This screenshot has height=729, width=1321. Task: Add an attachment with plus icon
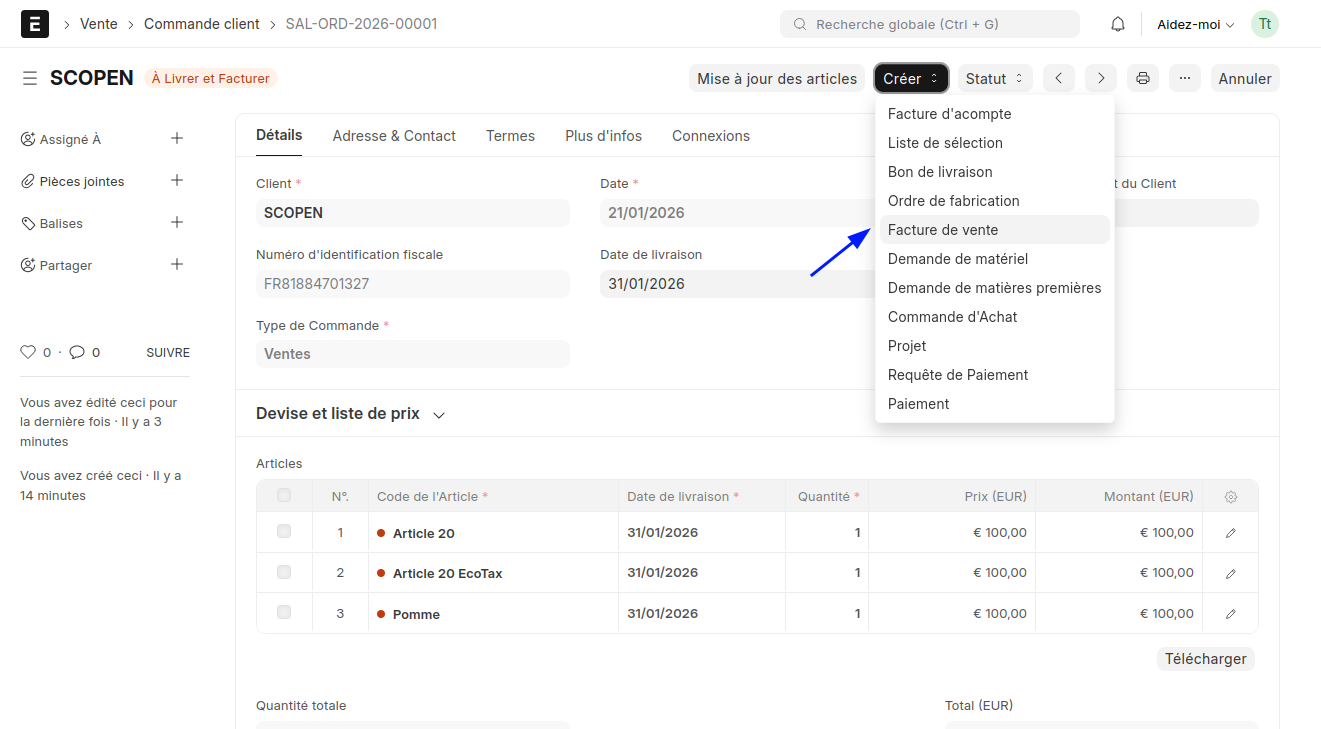click(177, 181)
